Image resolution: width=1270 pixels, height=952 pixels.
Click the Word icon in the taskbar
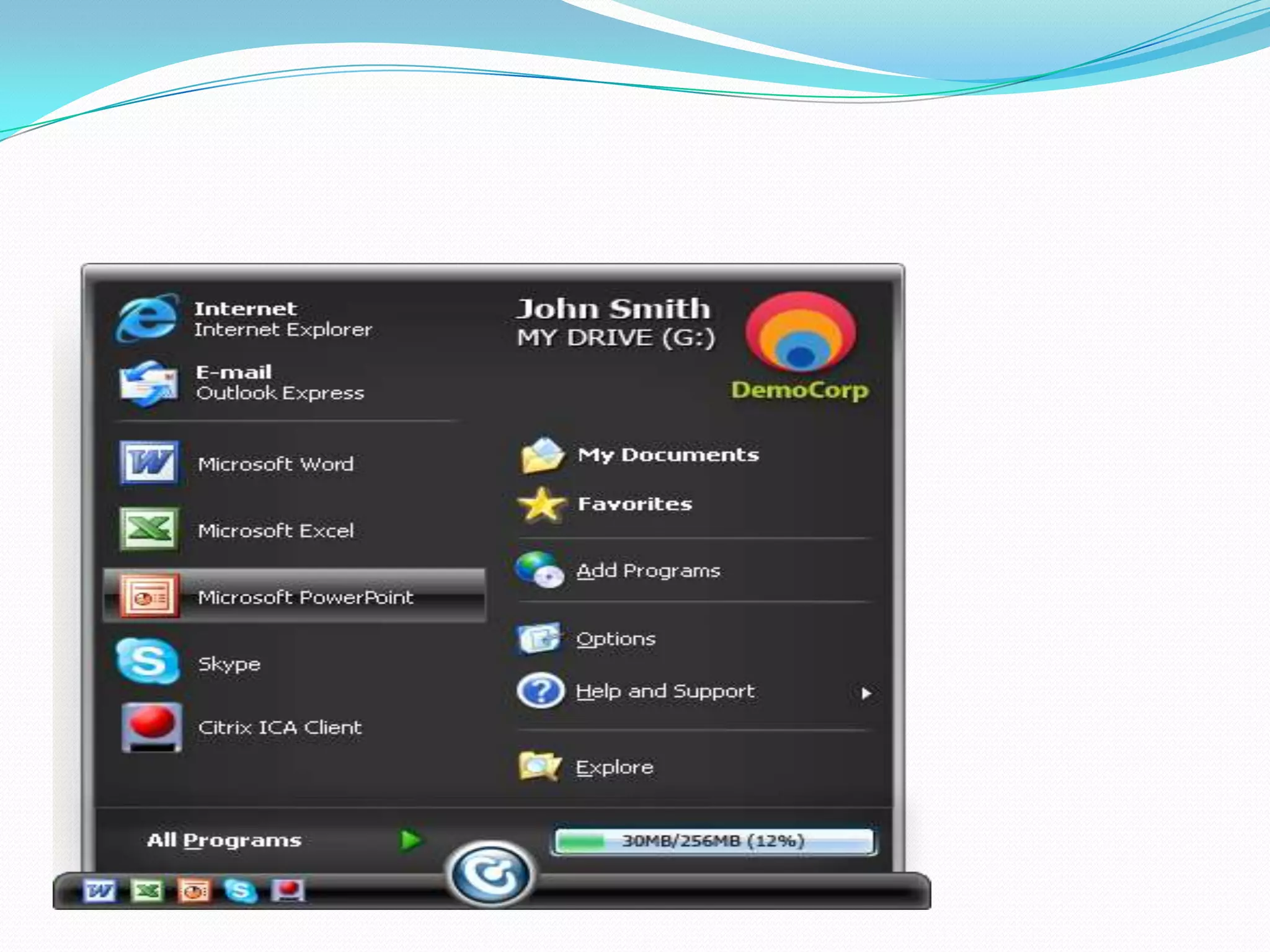coord(99,891)
